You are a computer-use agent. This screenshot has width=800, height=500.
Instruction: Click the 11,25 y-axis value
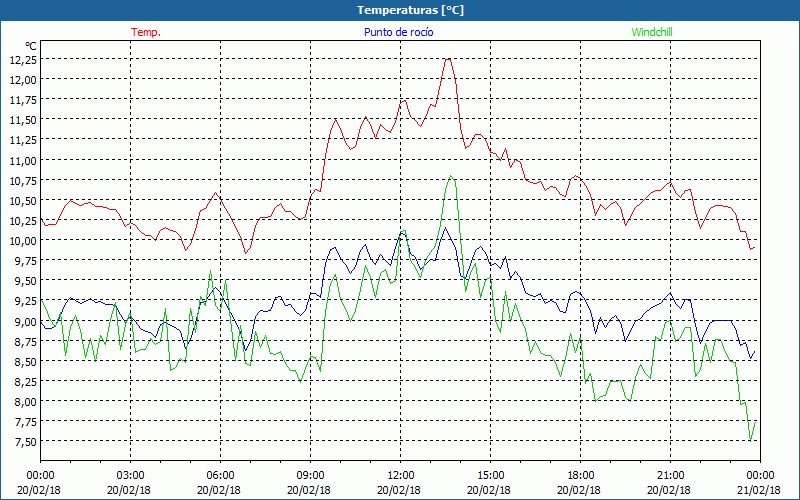[x=23, y=140]
